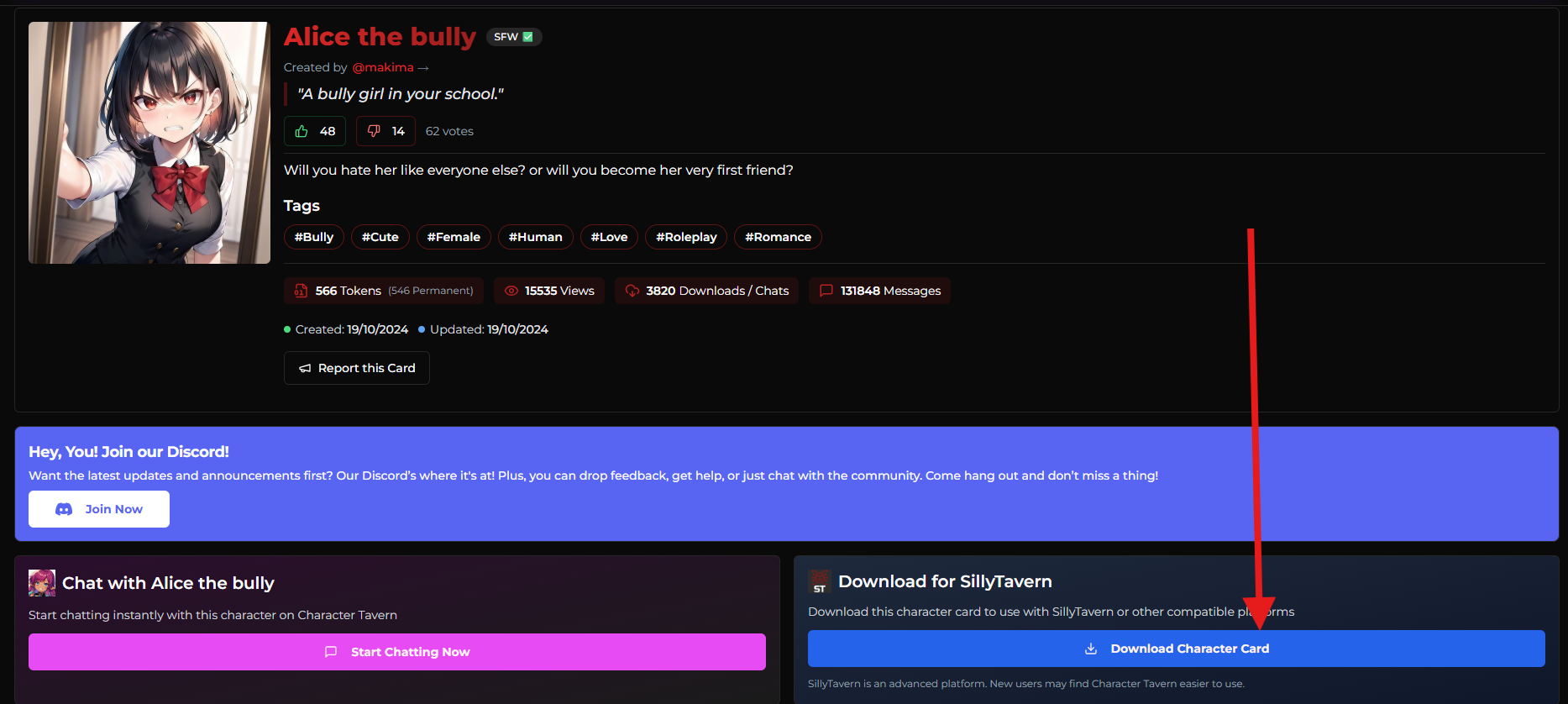The height and width of the screenshot is (704, 1568).
Task: Upvote the character with thumbs up
Action: 315,131
